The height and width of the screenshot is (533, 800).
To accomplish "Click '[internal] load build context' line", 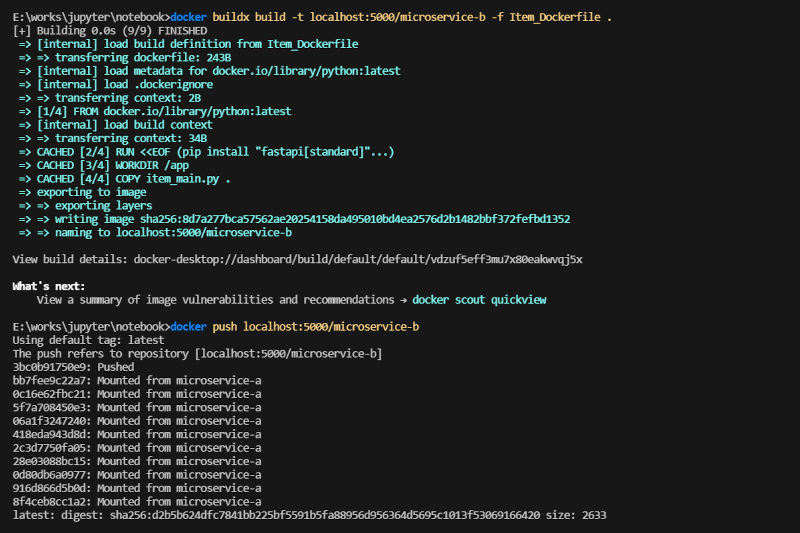I will pyautogui.click(x=116, y=125).
